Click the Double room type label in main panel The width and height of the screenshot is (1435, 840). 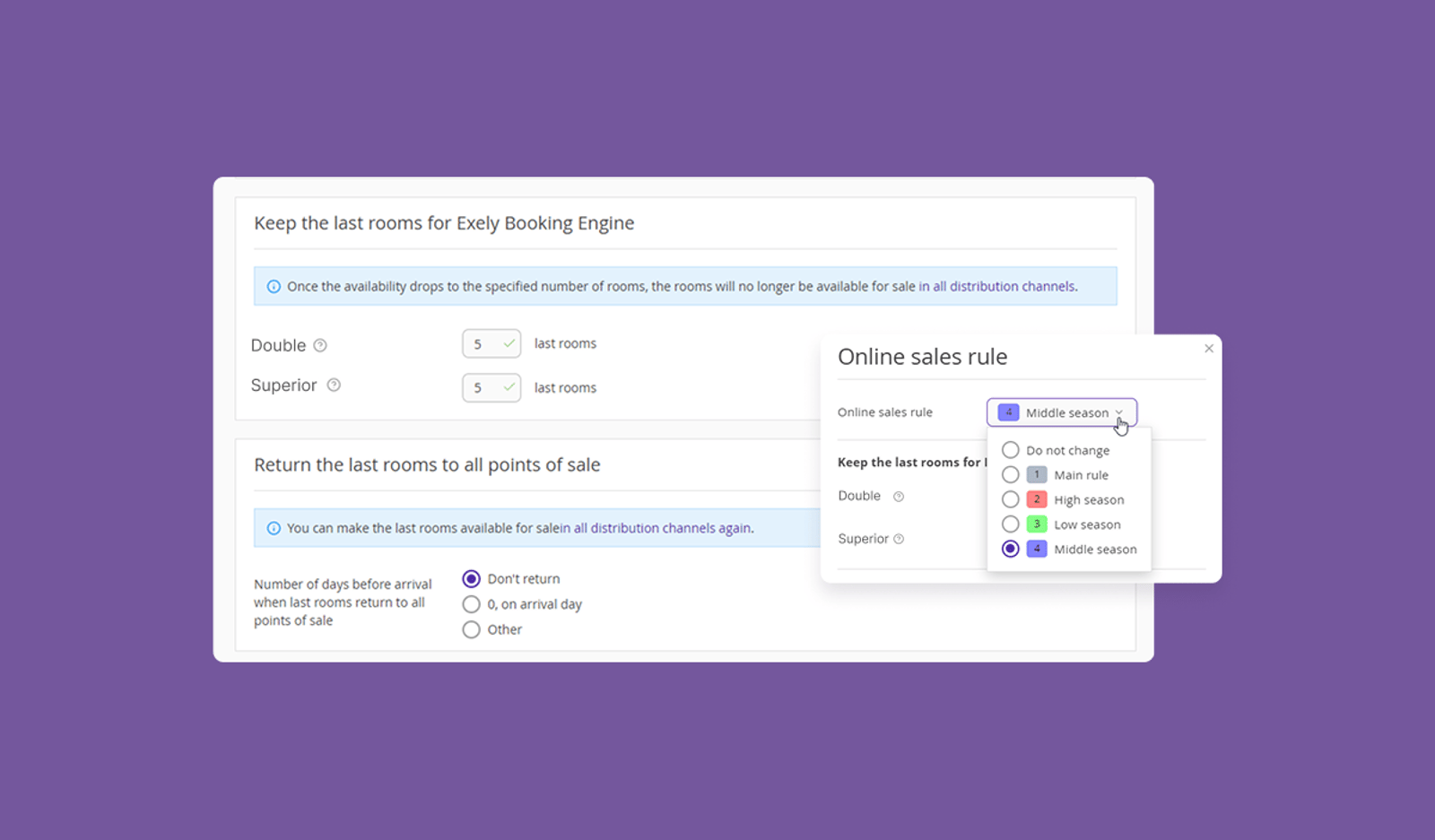tap(278, 345)
